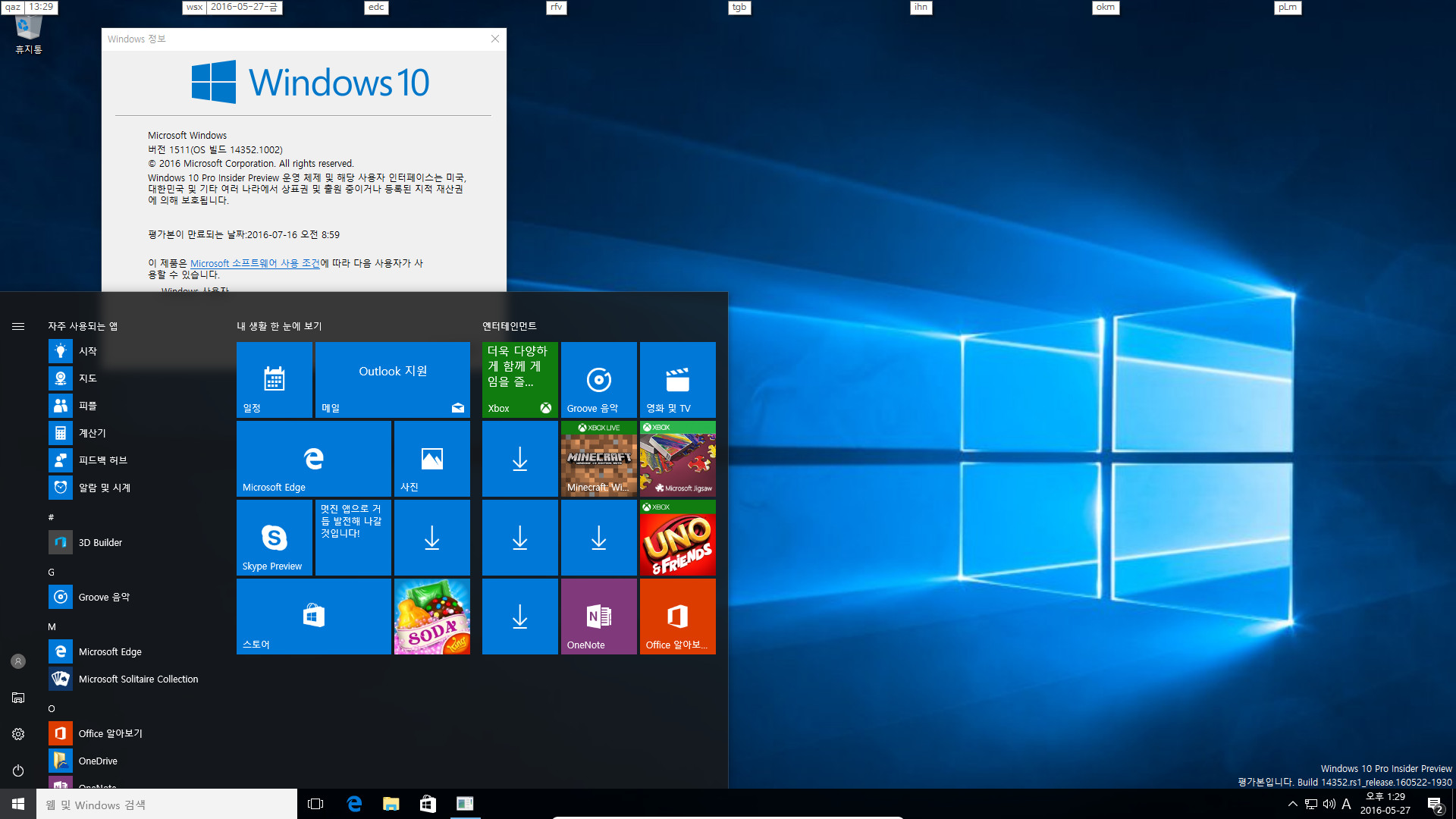Screen dimensions: 1456x819
Task: Open the Minecraft tile
Action: [599, 459]
